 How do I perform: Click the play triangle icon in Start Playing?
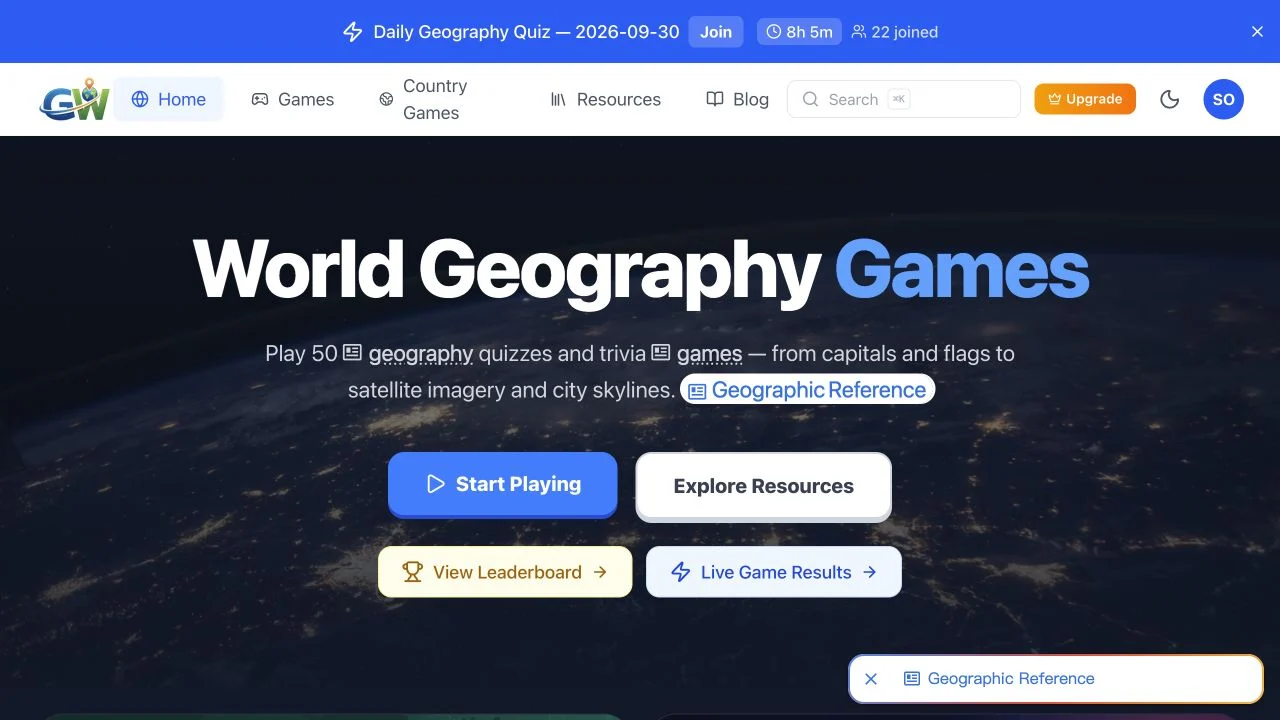pos(436,484)
